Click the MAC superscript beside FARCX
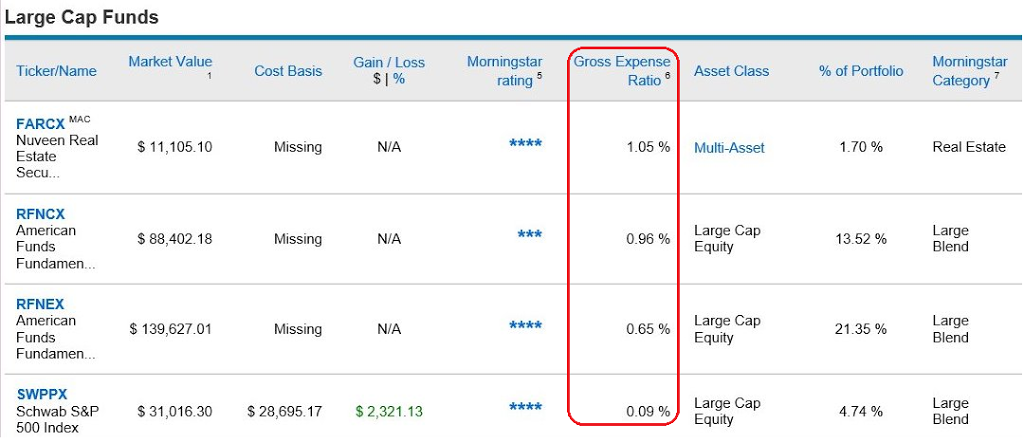This screenshot has width=1024, height=443. point(79,119)
